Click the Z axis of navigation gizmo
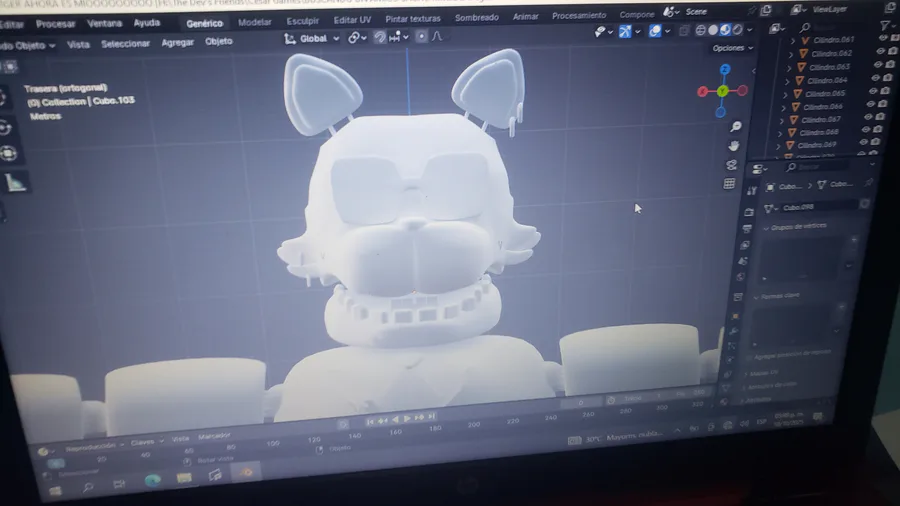 click(725, 69)
